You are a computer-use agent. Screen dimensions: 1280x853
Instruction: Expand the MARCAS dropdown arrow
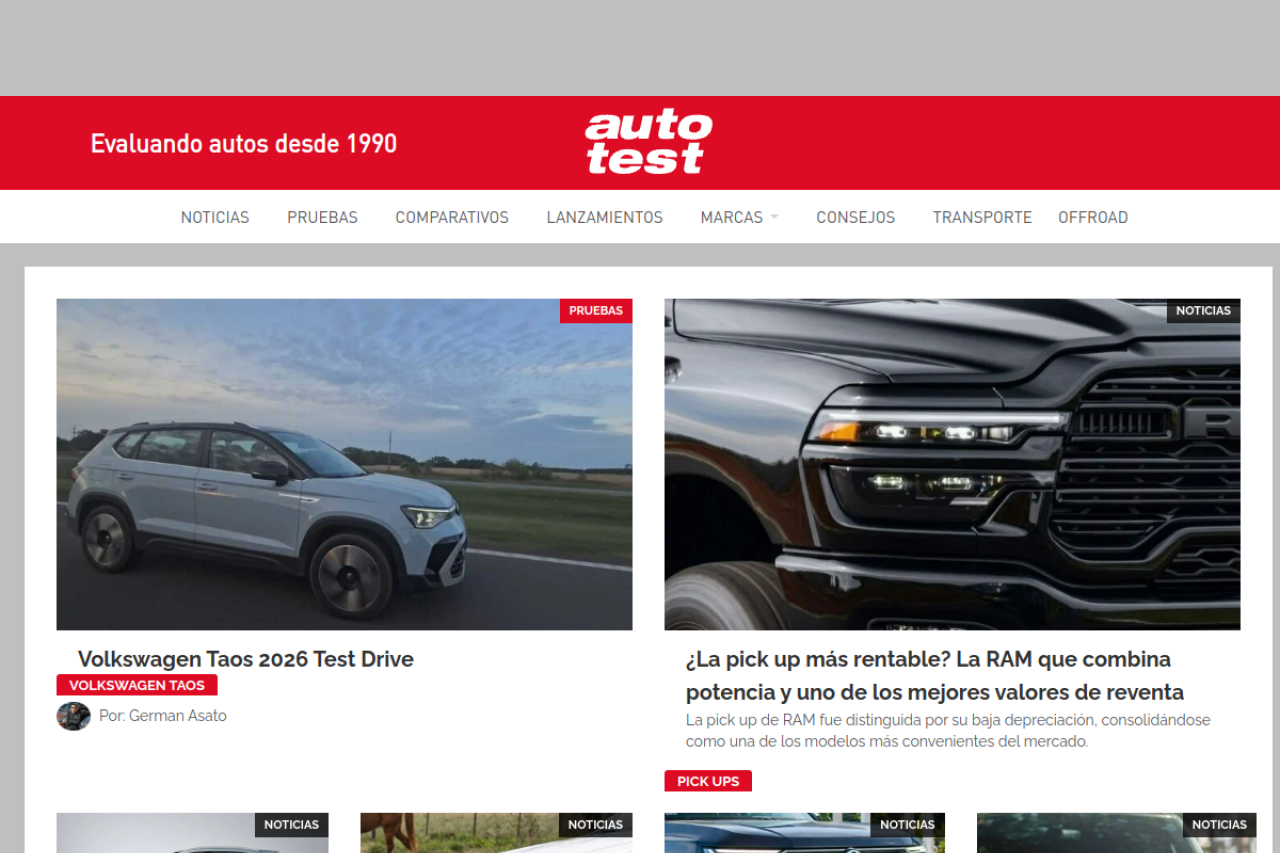[x=774, y=217]
